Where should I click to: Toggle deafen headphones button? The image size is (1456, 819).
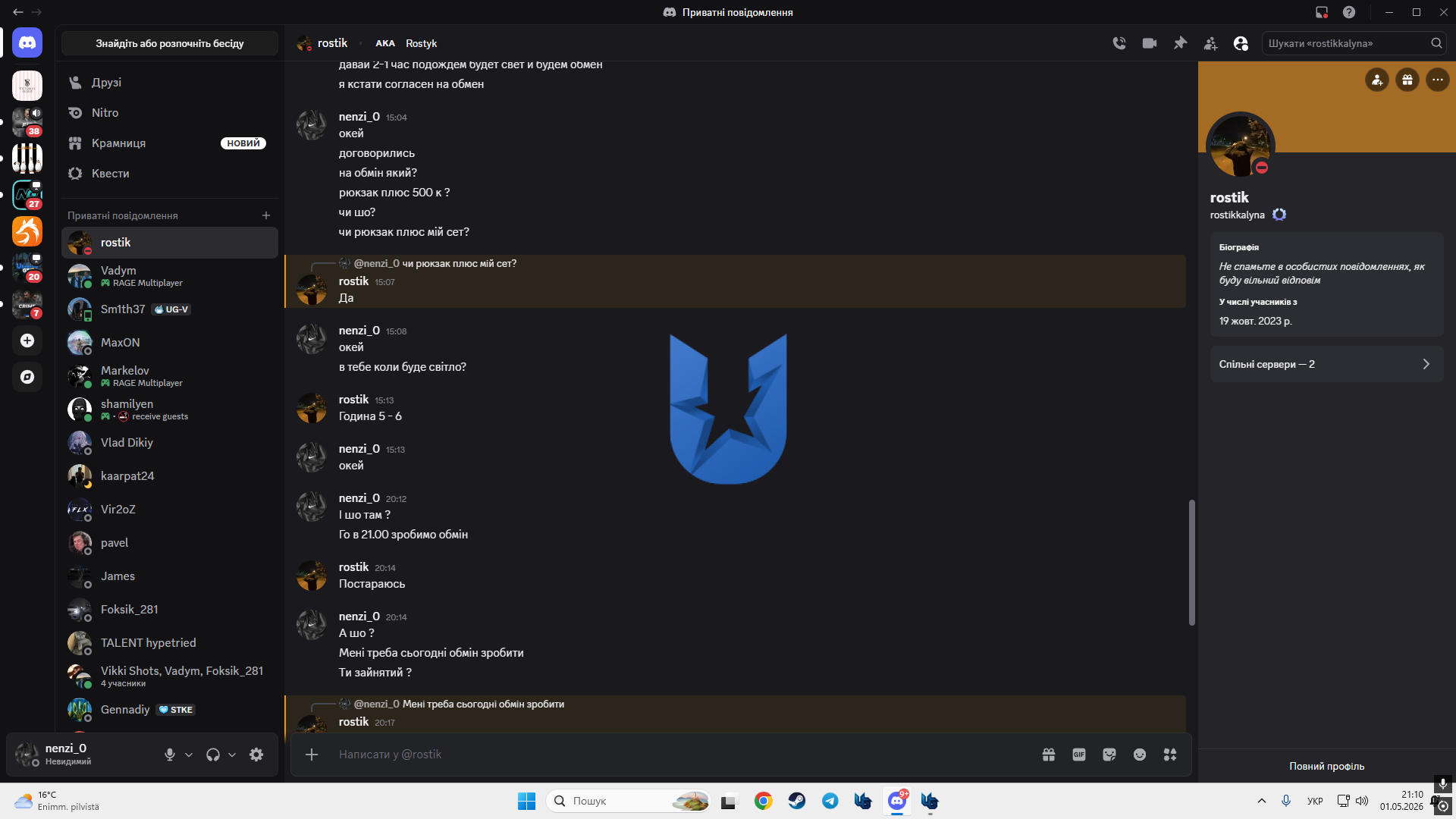tap(213, 755)
